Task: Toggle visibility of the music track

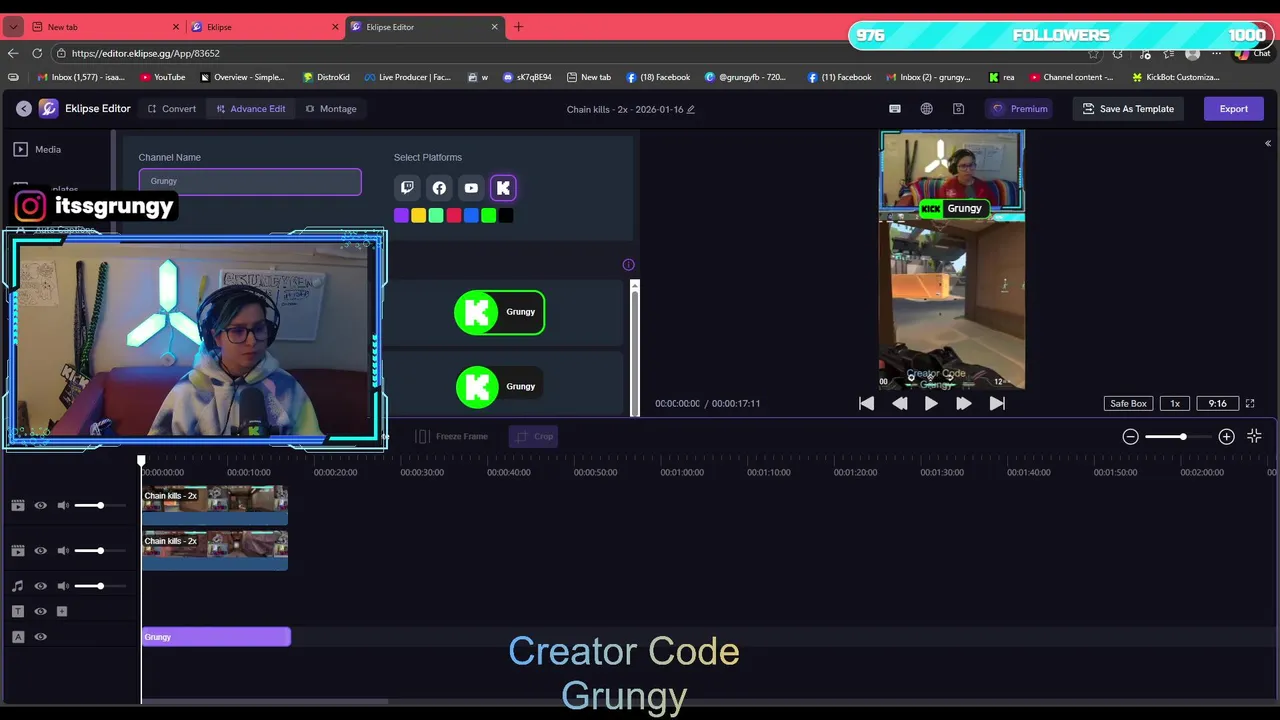Action: click(40, 586)
